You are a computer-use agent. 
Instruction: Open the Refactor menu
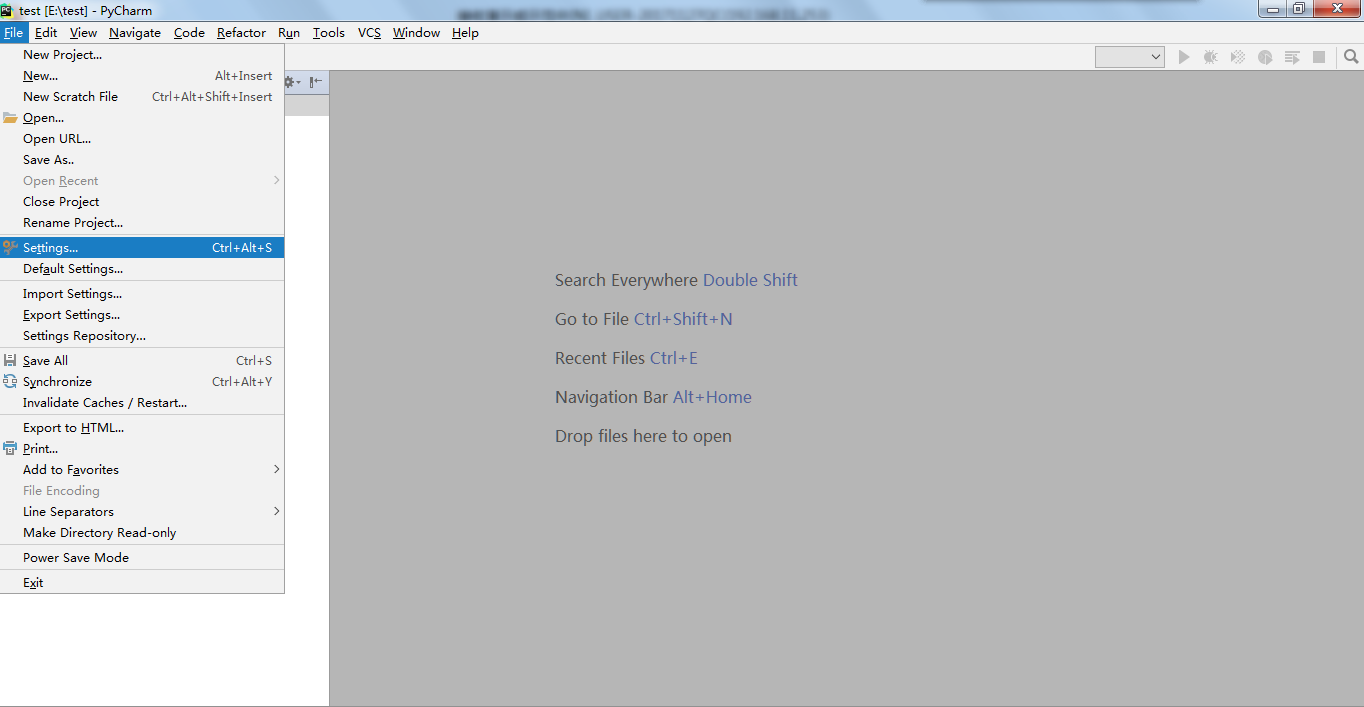tap(241, 33)
